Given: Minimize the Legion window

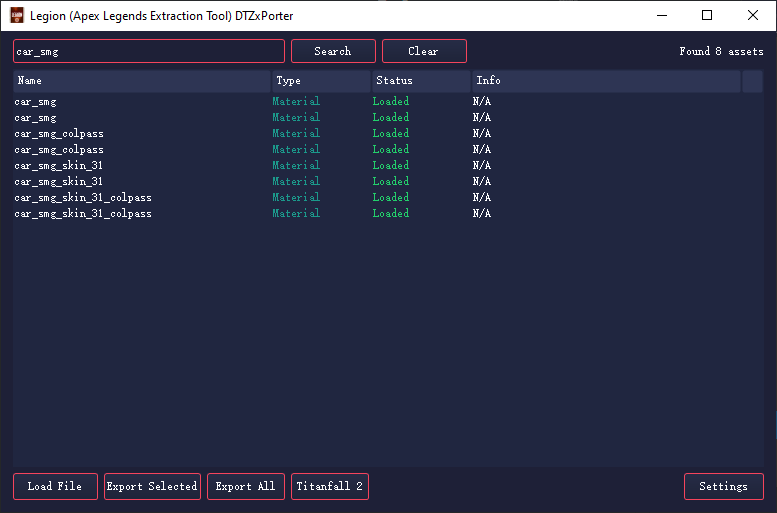Looking at the screenshot, I should pos(662,15).
